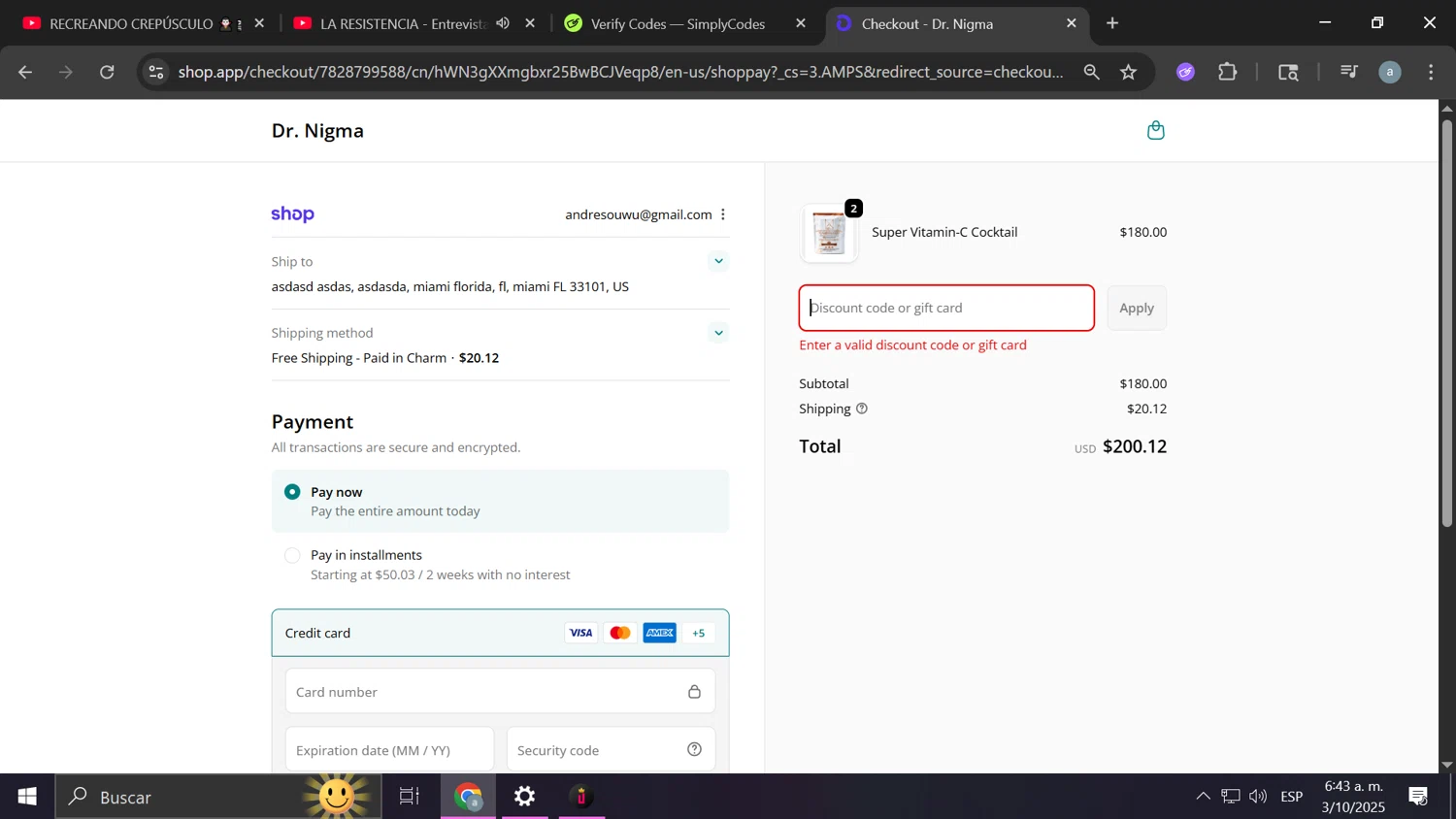Open the Extensions puzzle icon
This screenshot has width=1456, height=819.
[1228, 72]
